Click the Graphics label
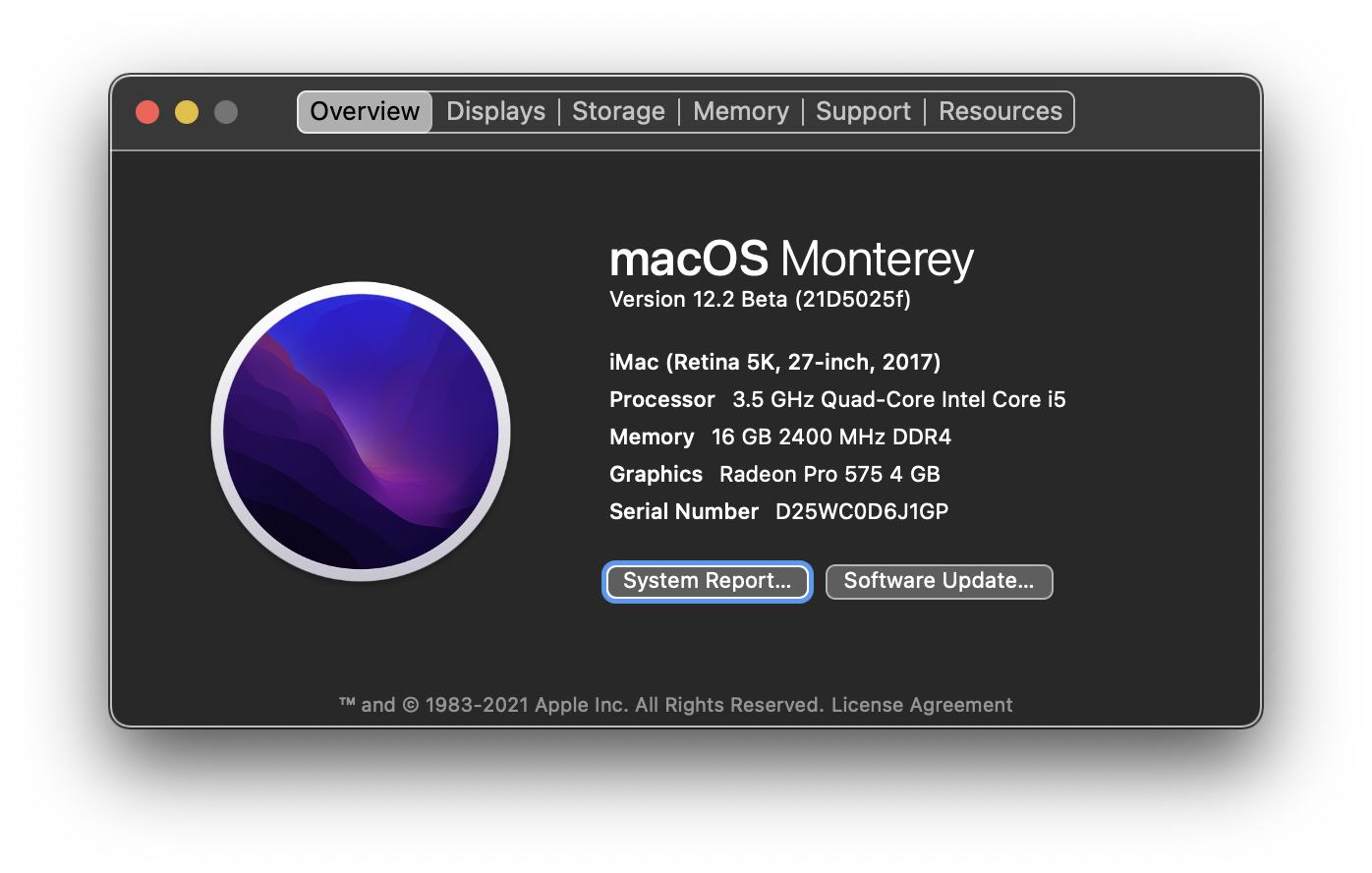The height and width of the screenshot is (873, 1372). [x=656, y=474]
